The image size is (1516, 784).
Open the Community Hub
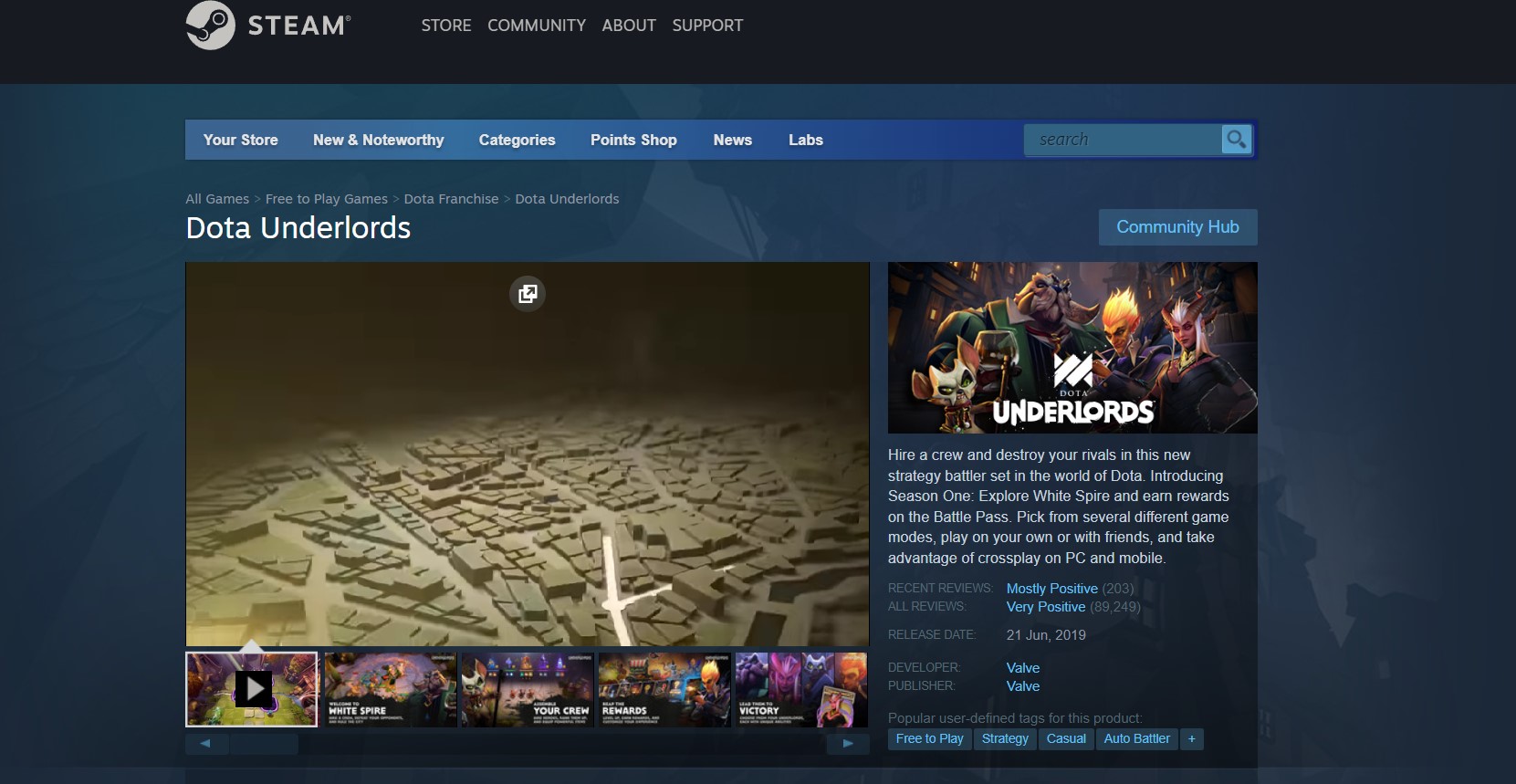click(1177, 227)
